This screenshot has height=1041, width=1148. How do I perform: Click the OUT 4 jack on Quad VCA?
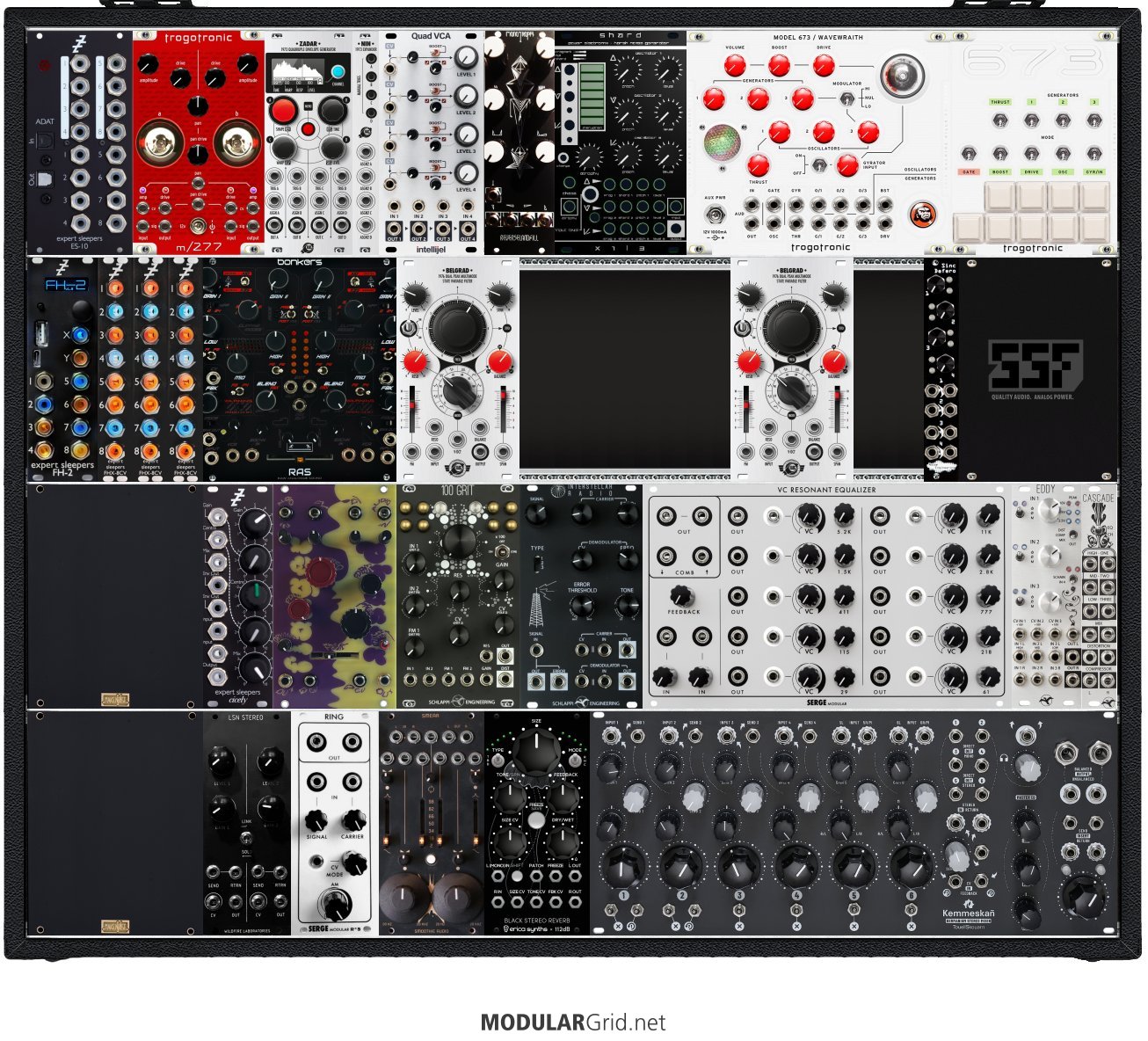click(467, 230)
